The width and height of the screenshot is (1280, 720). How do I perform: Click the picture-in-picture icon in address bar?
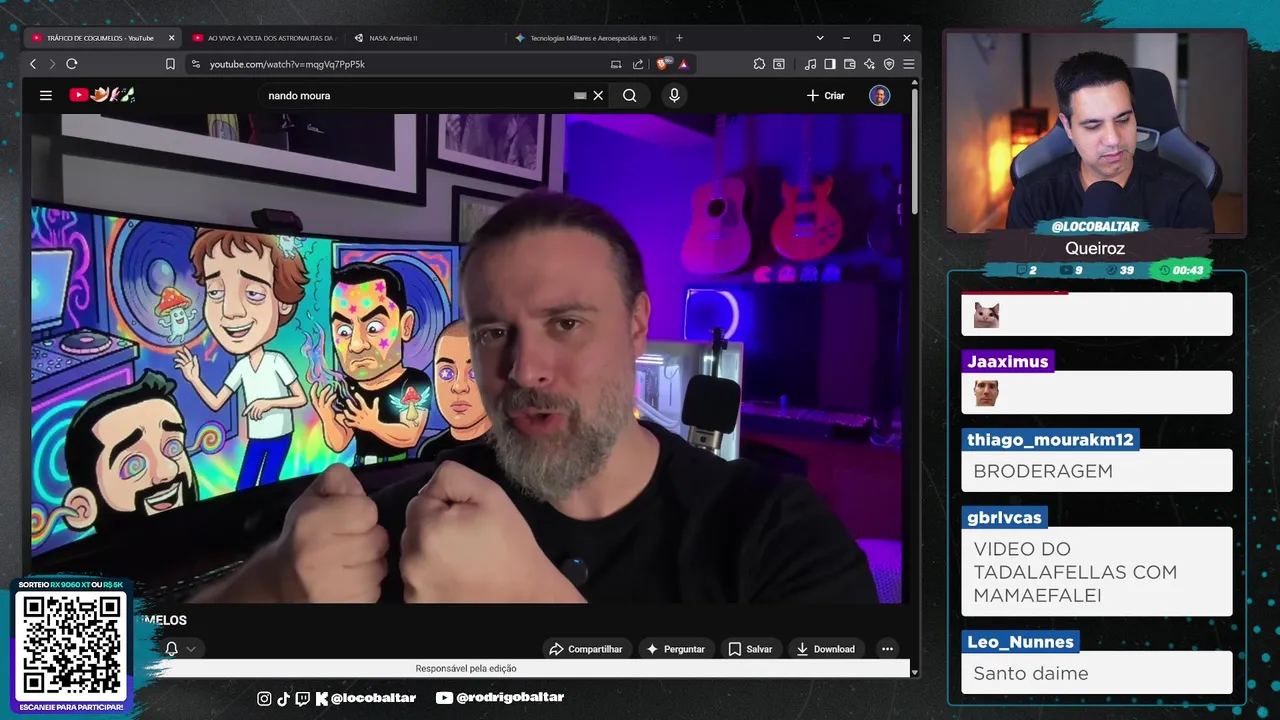pyautogui.click(x=616, y=64)
